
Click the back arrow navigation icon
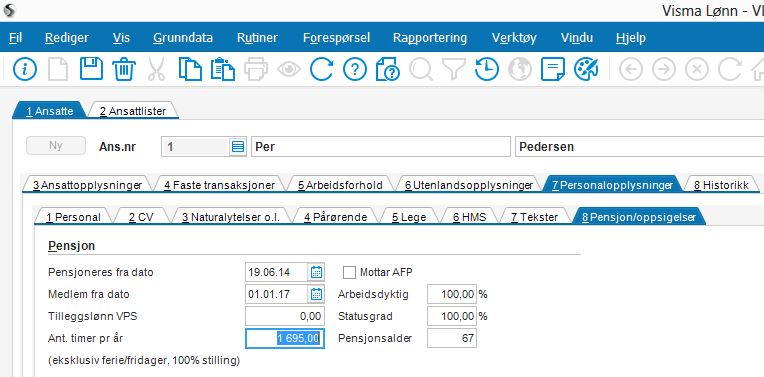tap(631, 70)
